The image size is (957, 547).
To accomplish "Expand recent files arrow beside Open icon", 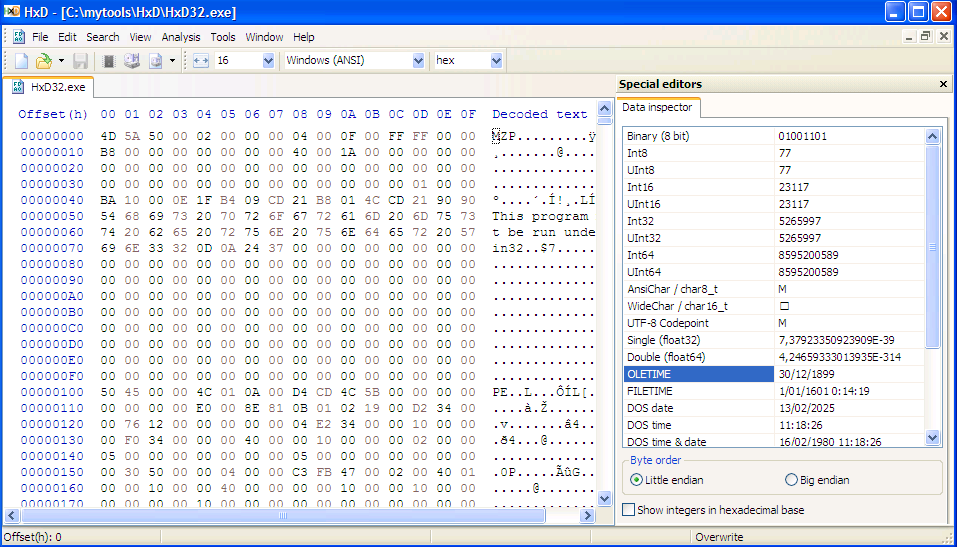I will [61, 60].
